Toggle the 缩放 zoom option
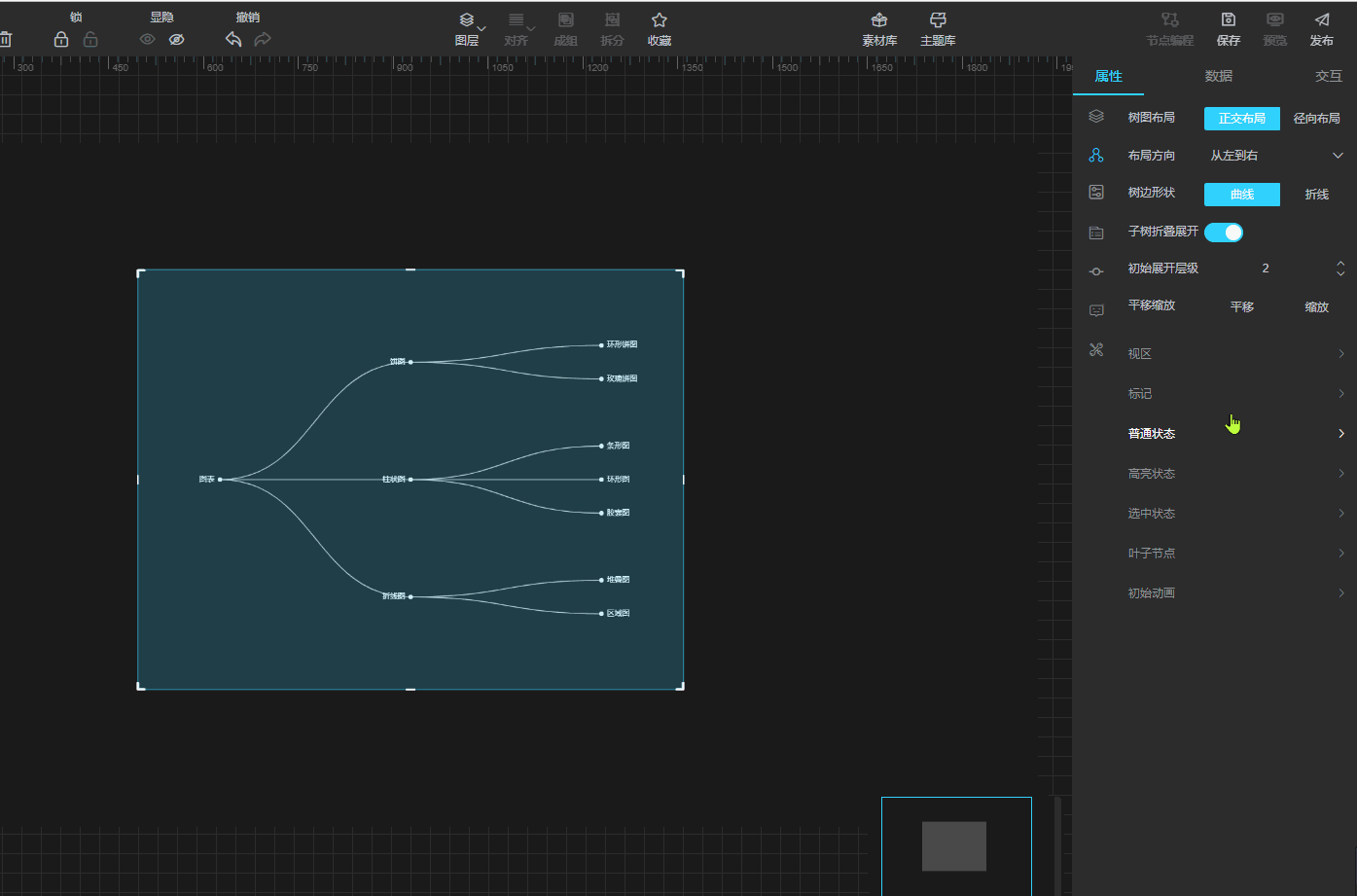Viewport: 1357px width, 896px height. click(1317, 307)
